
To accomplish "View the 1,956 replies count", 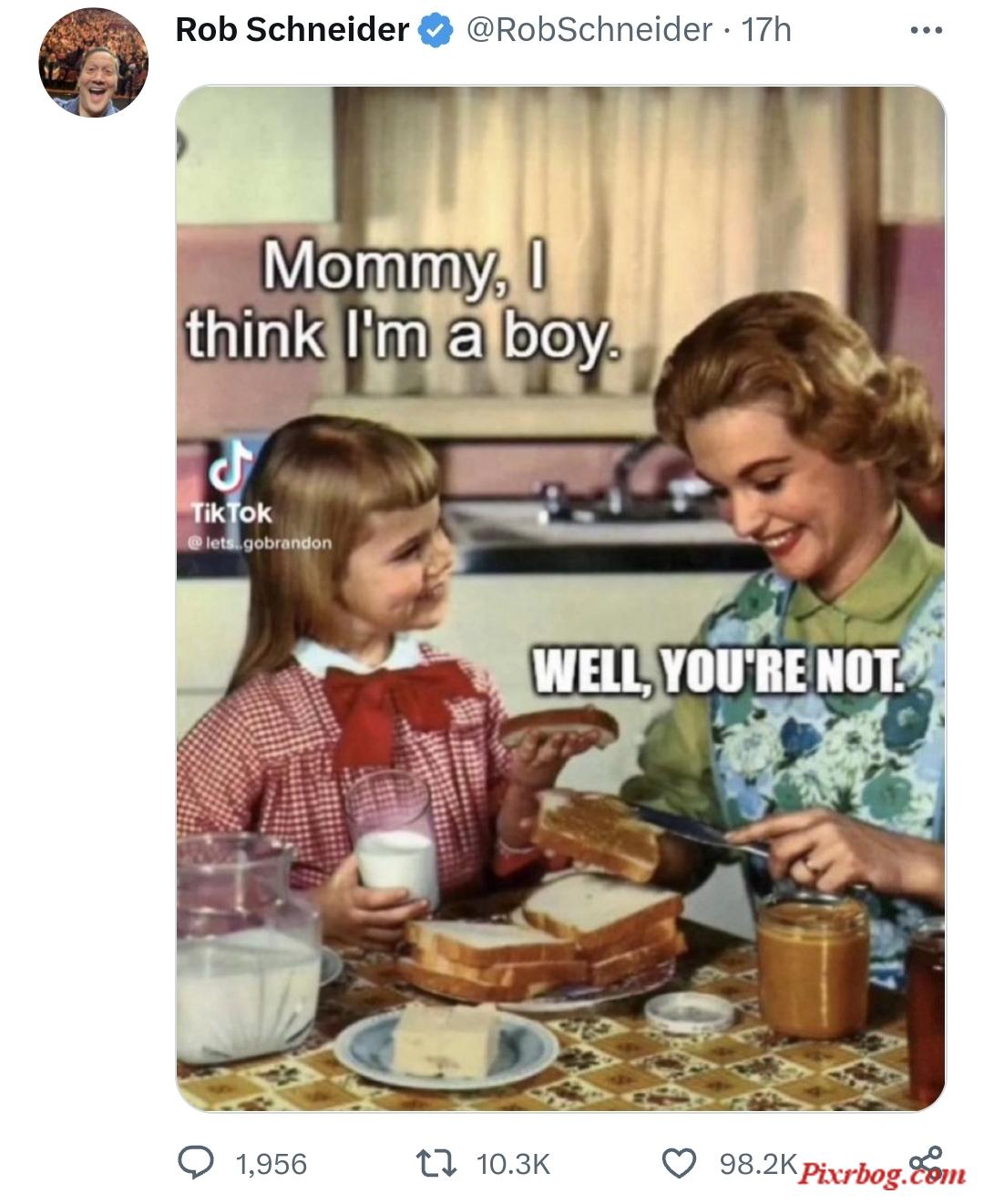I will click(271, 1164).
